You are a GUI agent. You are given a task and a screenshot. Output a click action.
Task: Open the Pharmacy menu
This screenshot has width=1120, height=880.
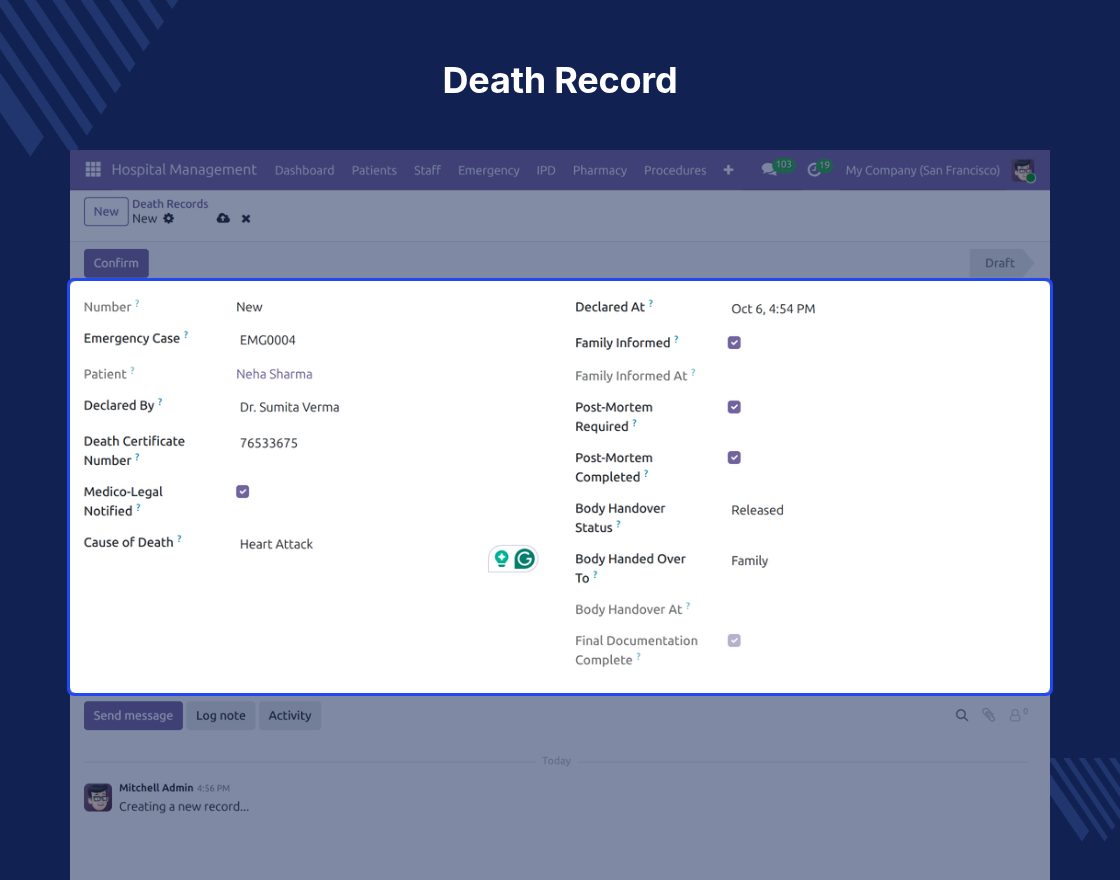pos(599,170)
